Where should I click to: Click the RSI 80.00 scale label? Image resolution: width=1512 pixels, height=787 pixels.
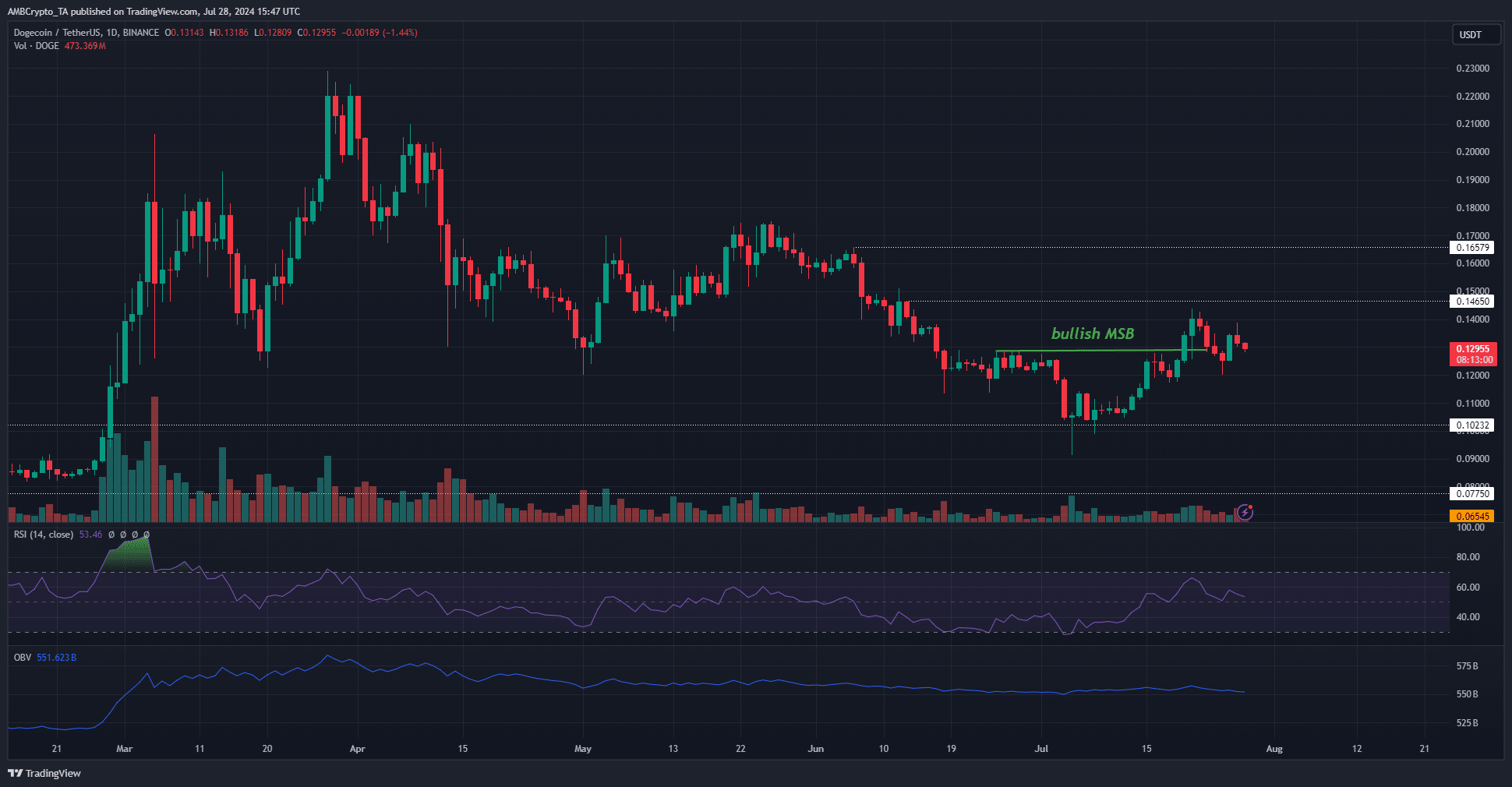coord(1468,557)
